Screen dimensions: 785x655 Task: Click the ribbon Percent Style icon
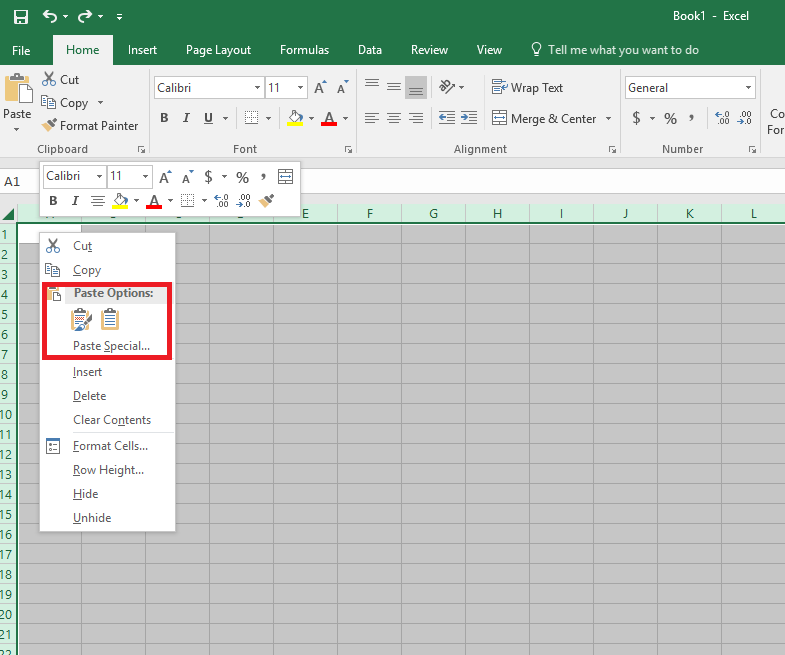670,118
